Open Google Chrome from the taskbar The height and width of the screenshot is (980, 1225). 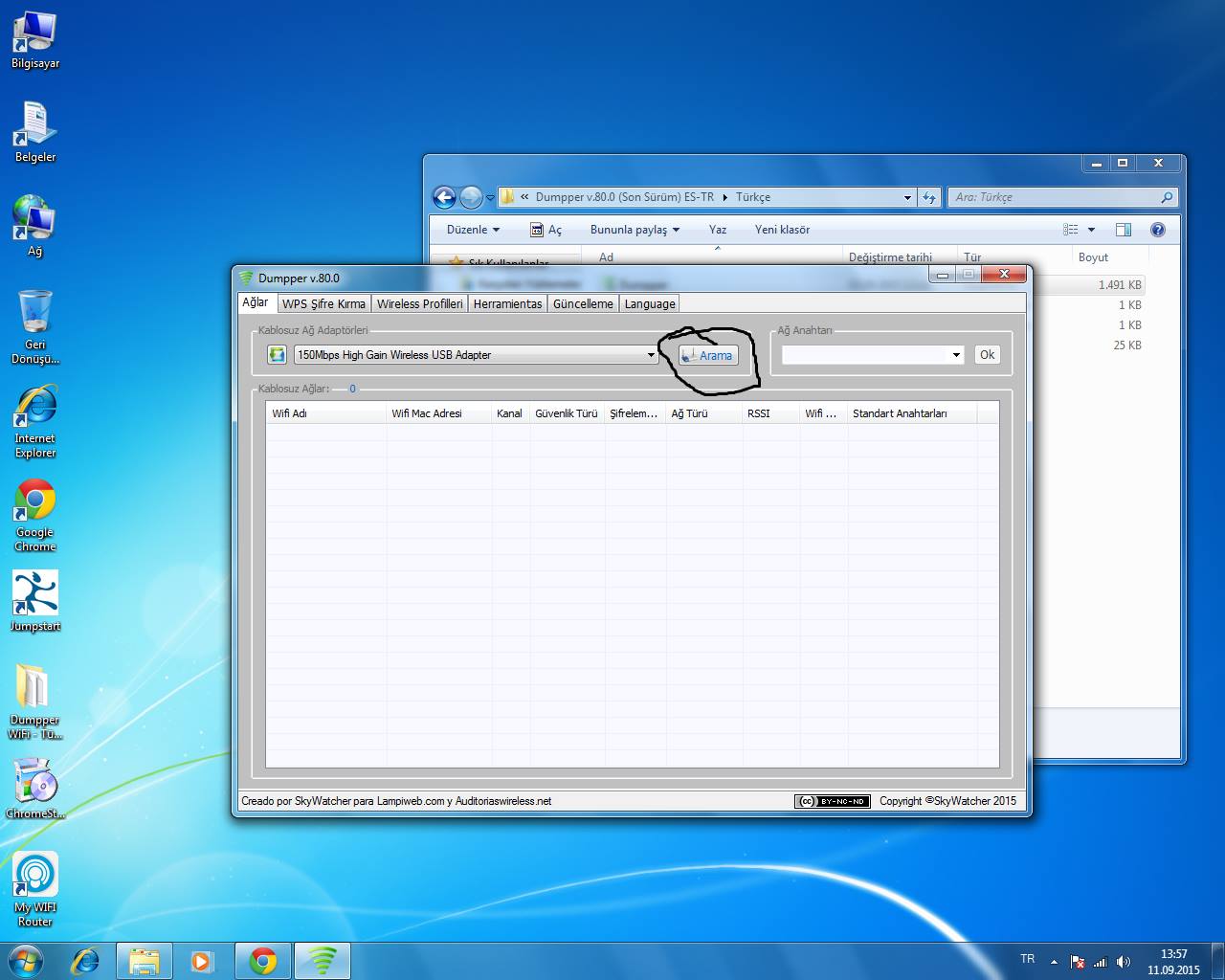coord(263,960)
